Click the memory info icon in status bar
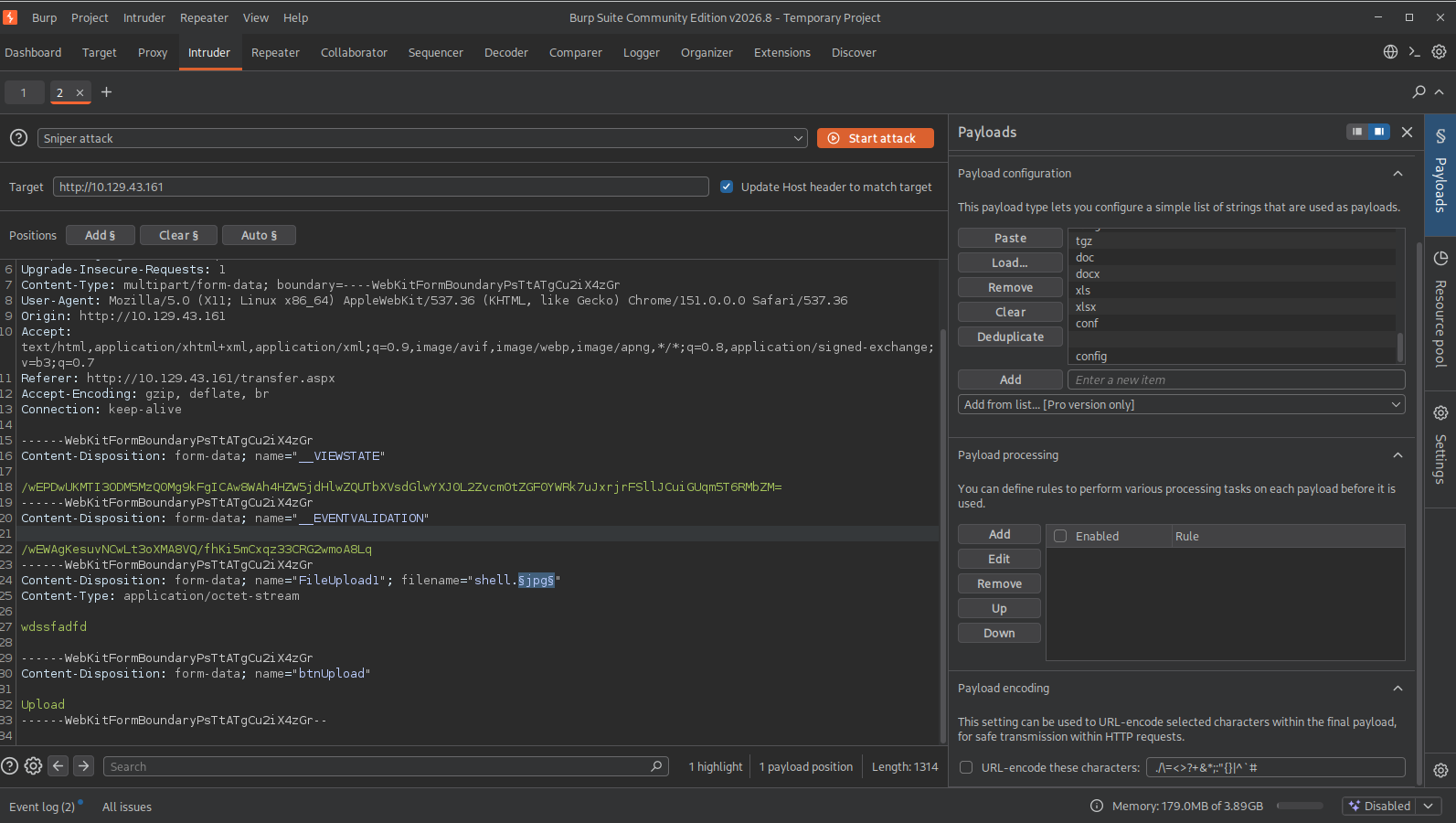This screenshot has width=1456, height=823. [x=1097, y=806]
